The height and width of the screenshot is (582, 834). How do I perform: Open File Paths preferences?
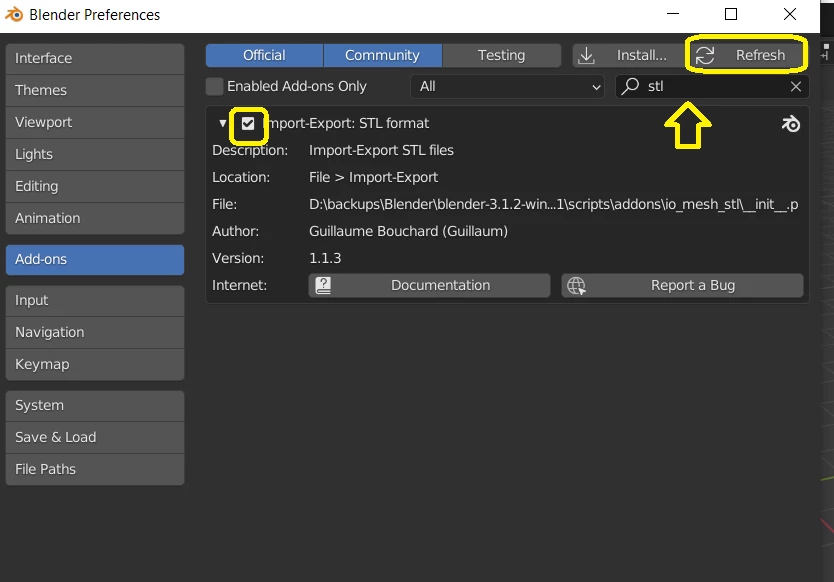point(95,469)
